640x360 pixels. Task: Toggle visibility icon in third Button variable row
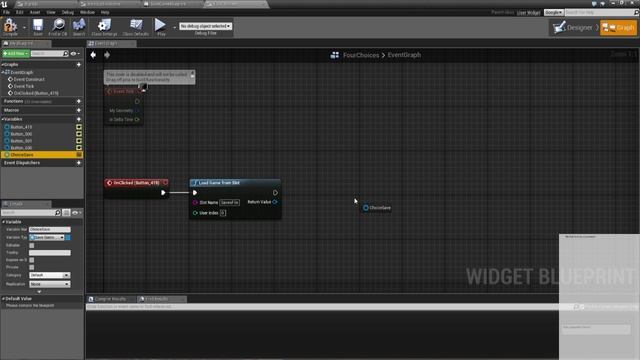[79, 141]
